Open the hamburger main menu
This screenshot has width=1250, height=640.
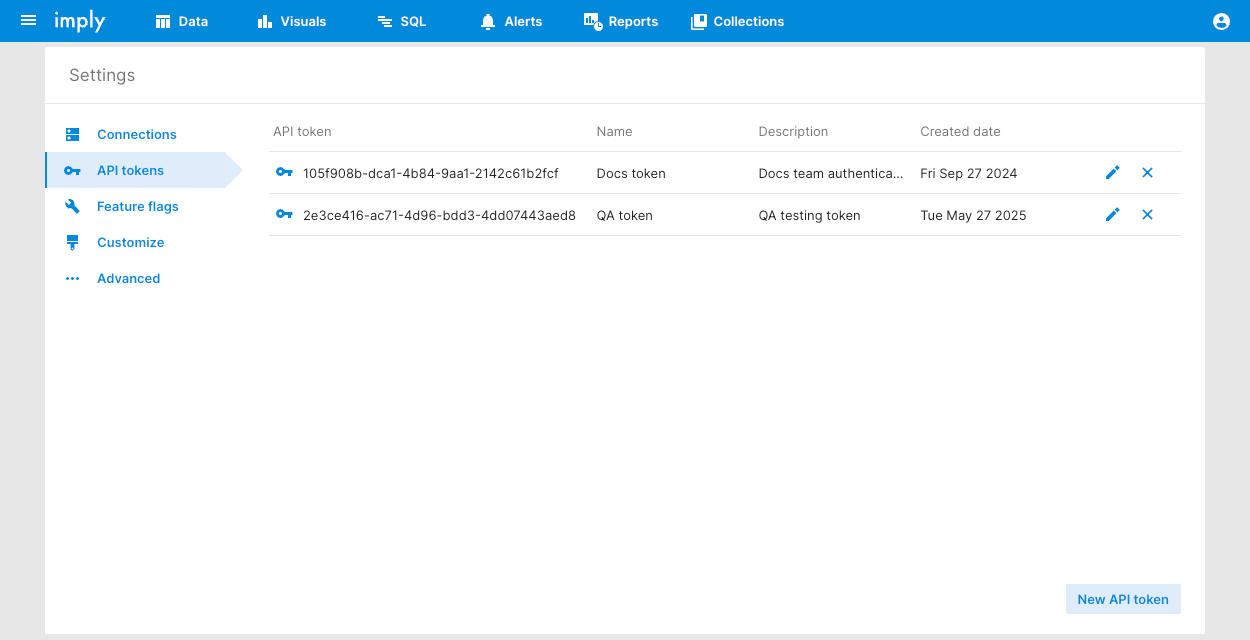(28, 21)
